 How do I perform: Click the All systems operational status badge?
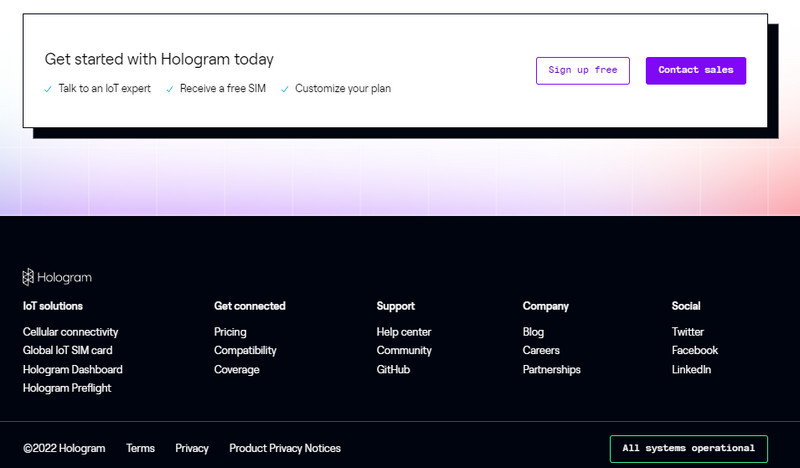(x=688, y=449)
